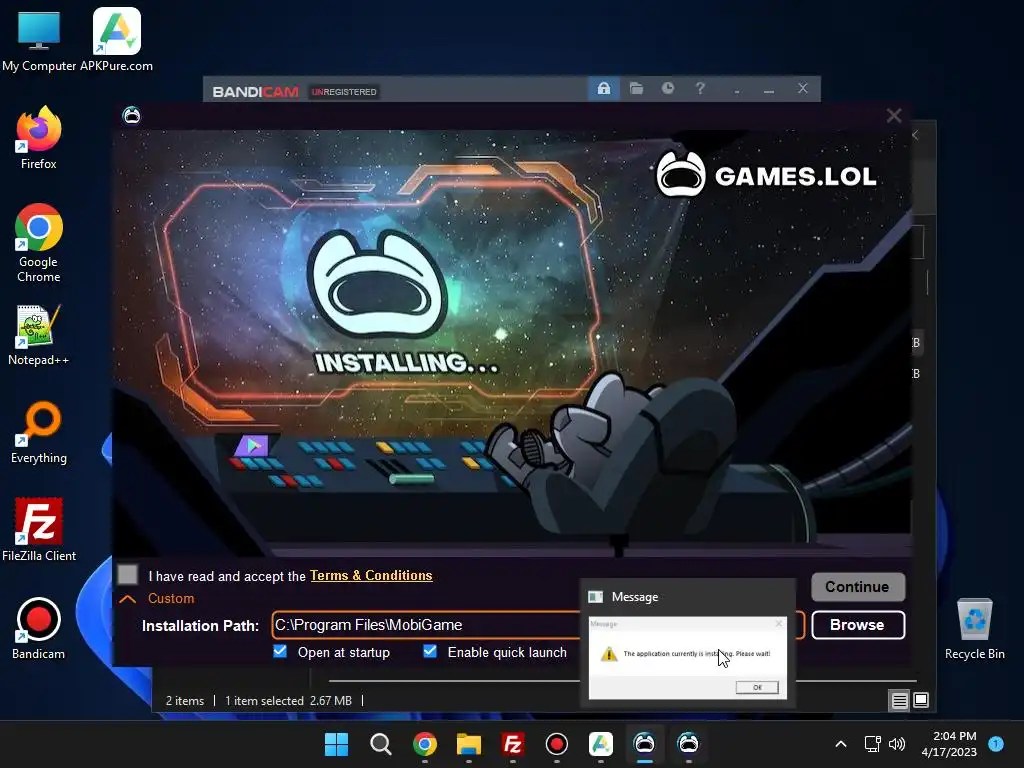Click the '2 items' status text
The image size is (1024, 768).
click(x=185, y=701)
